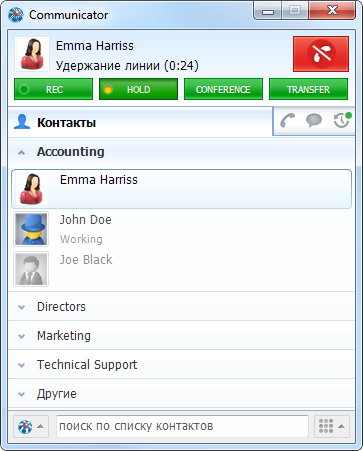
Task: Click the TRANSFER call button
Action: pos(308,89)
